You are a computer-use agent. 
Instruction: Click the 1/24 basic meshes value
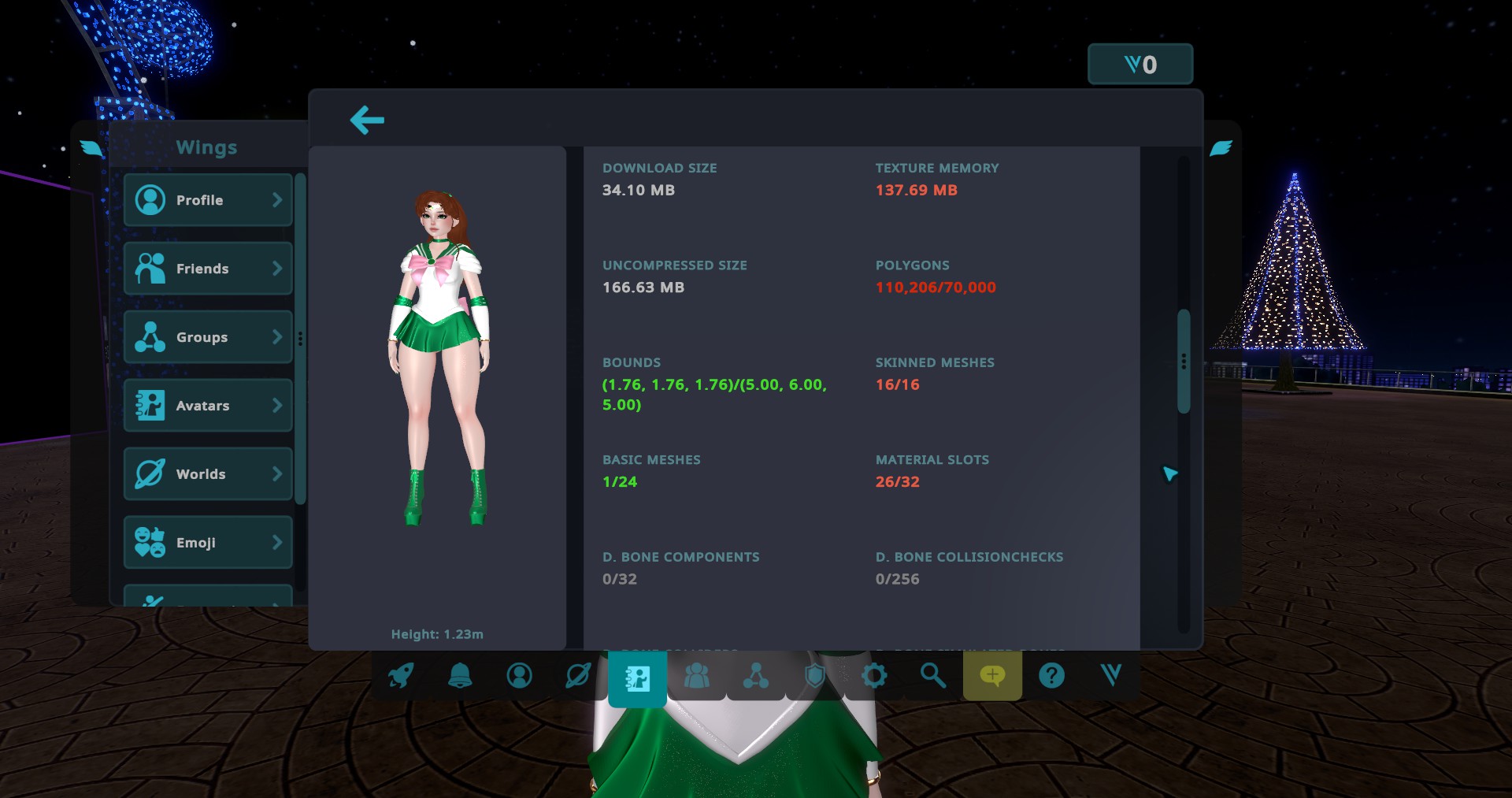pos(620,481)
